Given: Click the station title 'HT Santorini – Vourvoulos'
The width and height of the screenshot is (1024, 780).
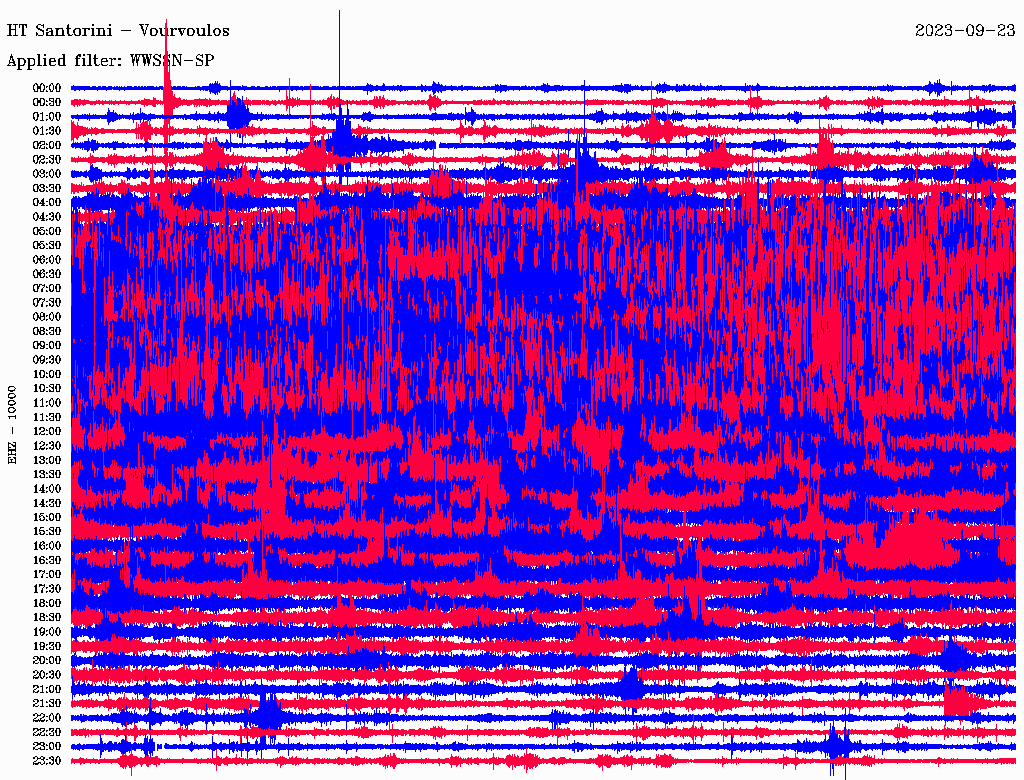Looking at the screenshot, I should (118, 31).
